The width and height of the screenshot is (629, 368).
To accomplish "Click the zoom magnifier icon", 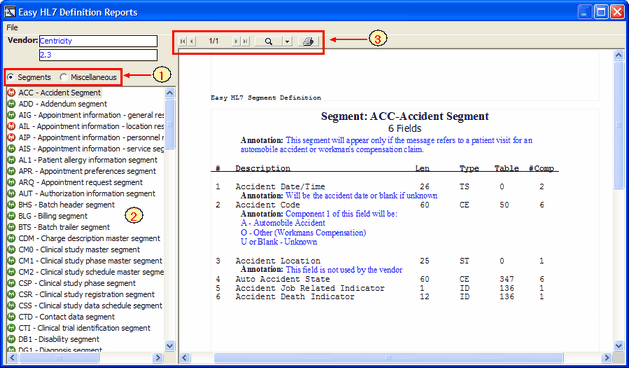I will pos(268,41).
